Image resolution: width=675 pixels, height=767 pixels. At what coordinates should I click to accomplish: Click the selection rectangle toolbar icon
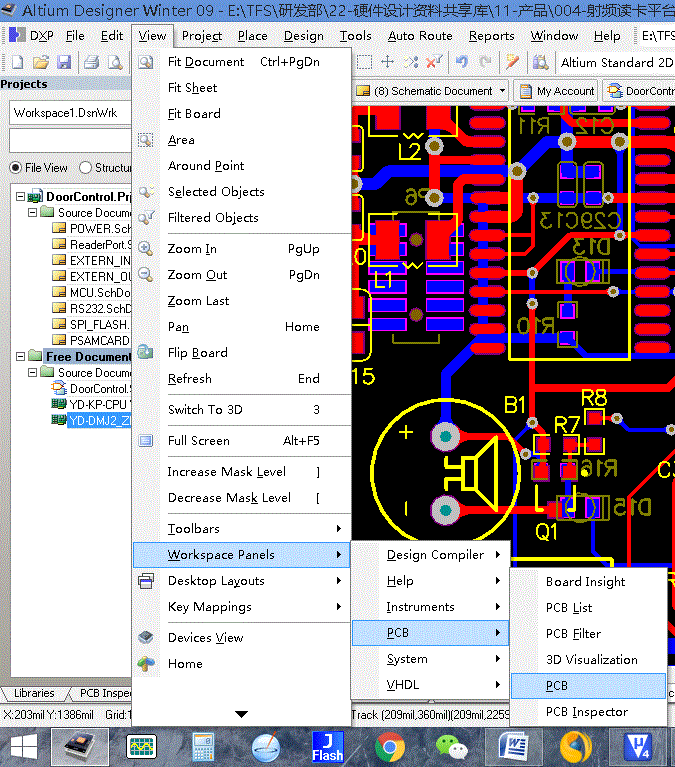(x=364, y=62)
